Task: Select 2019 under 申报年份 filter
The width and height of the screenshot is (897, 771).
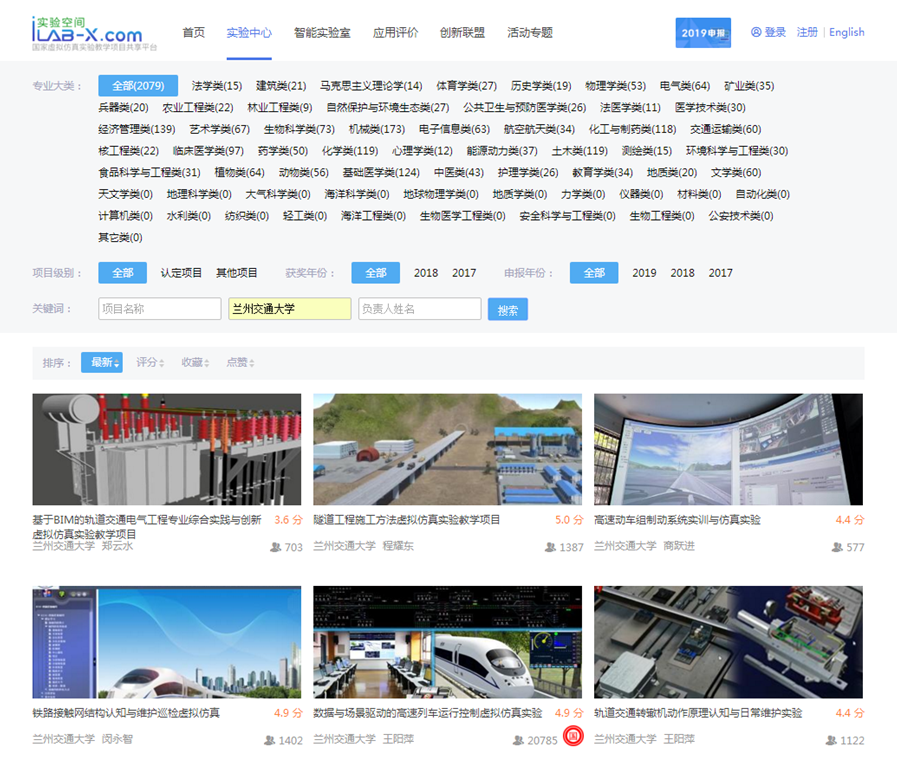Action: tap(644, 273)
